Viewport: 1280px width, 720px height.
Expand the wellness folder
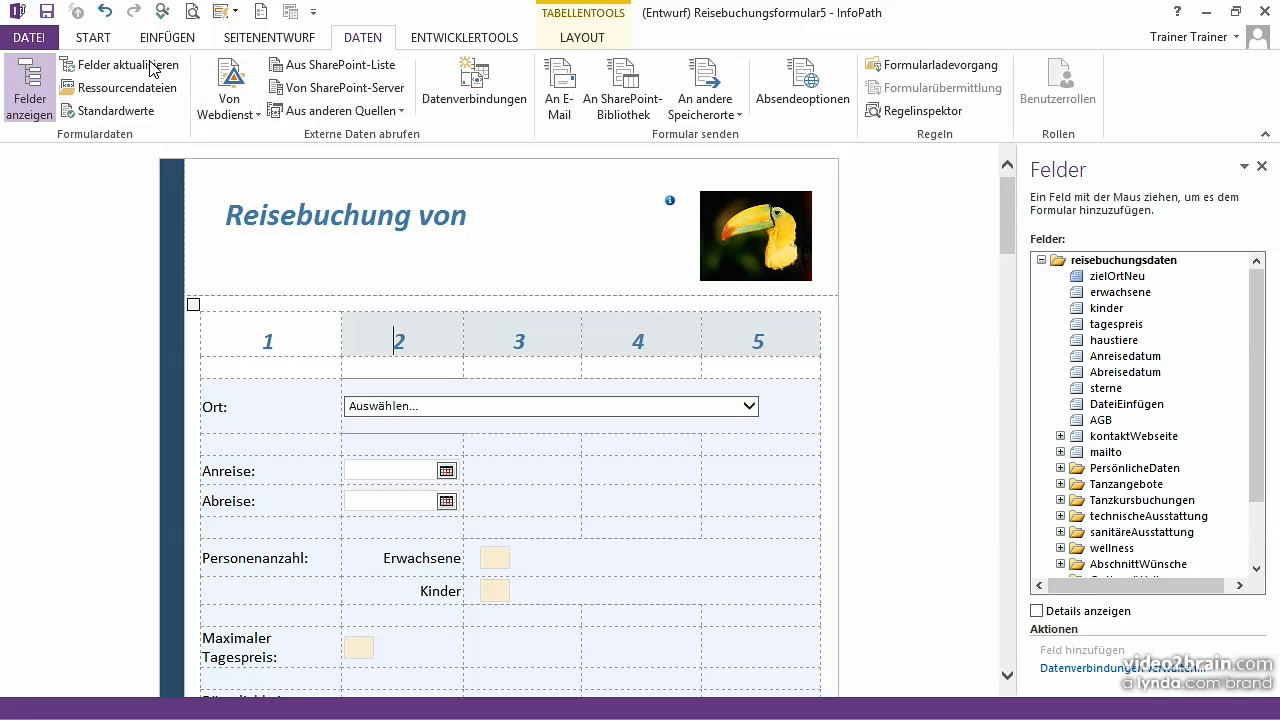(1061, 548)
